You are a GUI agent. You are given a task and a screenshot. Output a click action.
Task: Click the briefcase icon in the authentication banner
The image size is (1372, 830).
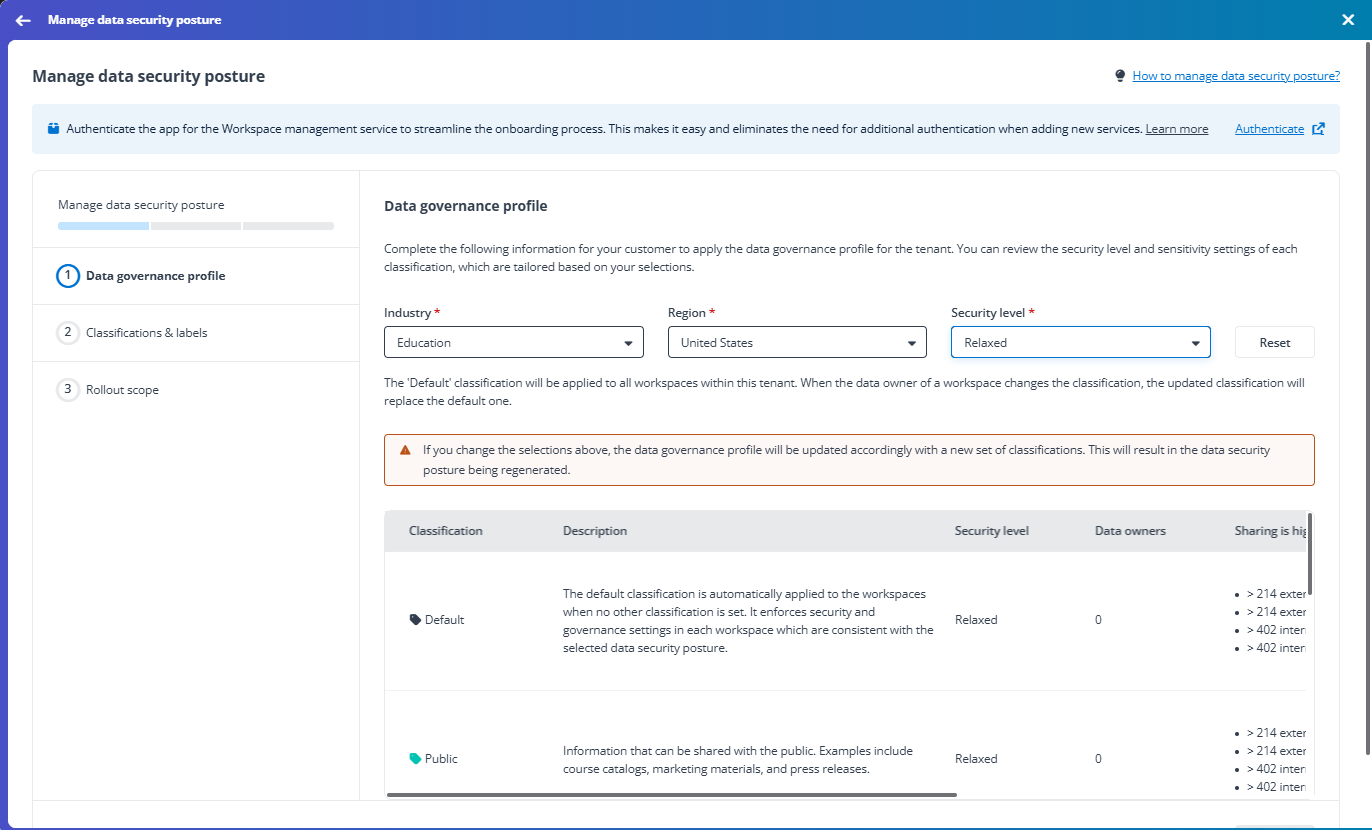[x=53, y=128]
